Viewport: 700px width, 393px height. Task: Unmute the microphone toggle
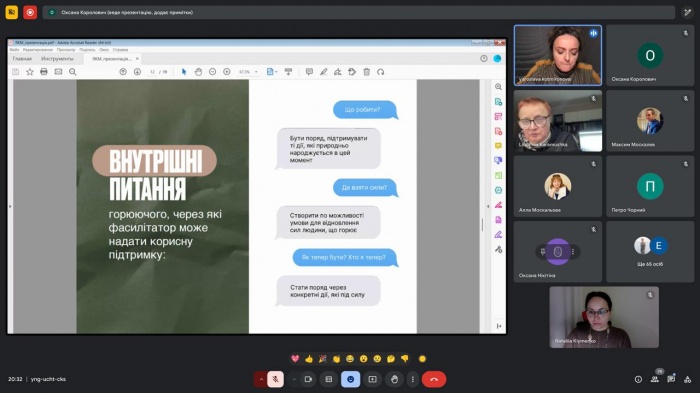point(275,379)
